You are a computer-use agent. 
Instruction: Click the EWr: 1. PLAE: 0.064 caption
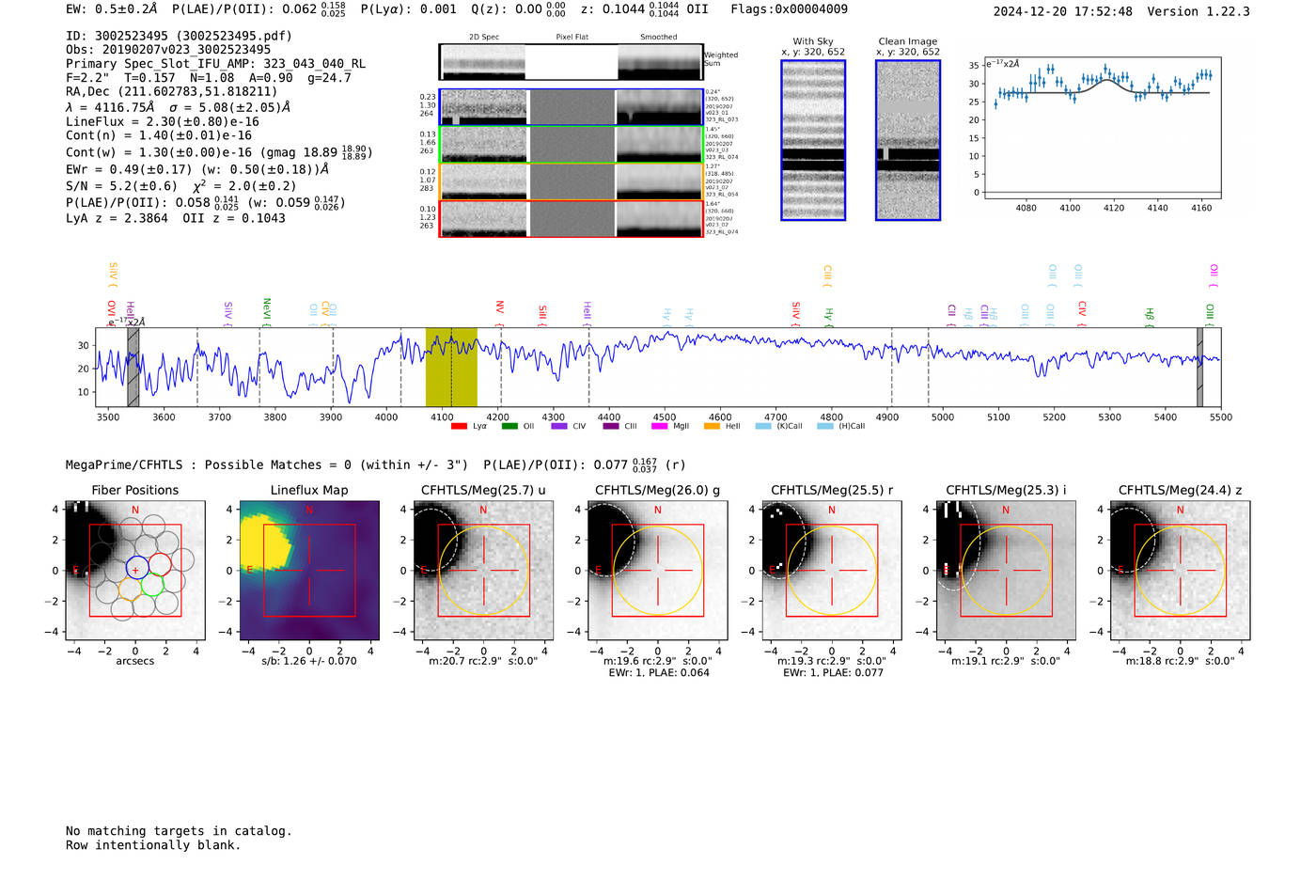coord(658,673)
